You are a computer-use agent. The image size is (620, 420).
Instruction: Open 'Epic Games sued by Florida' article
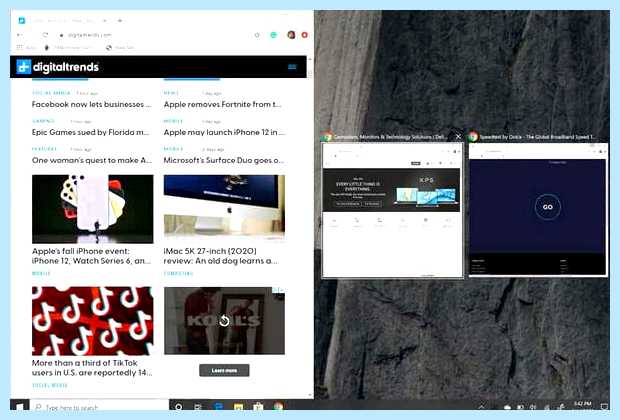[x=91, y=132]
